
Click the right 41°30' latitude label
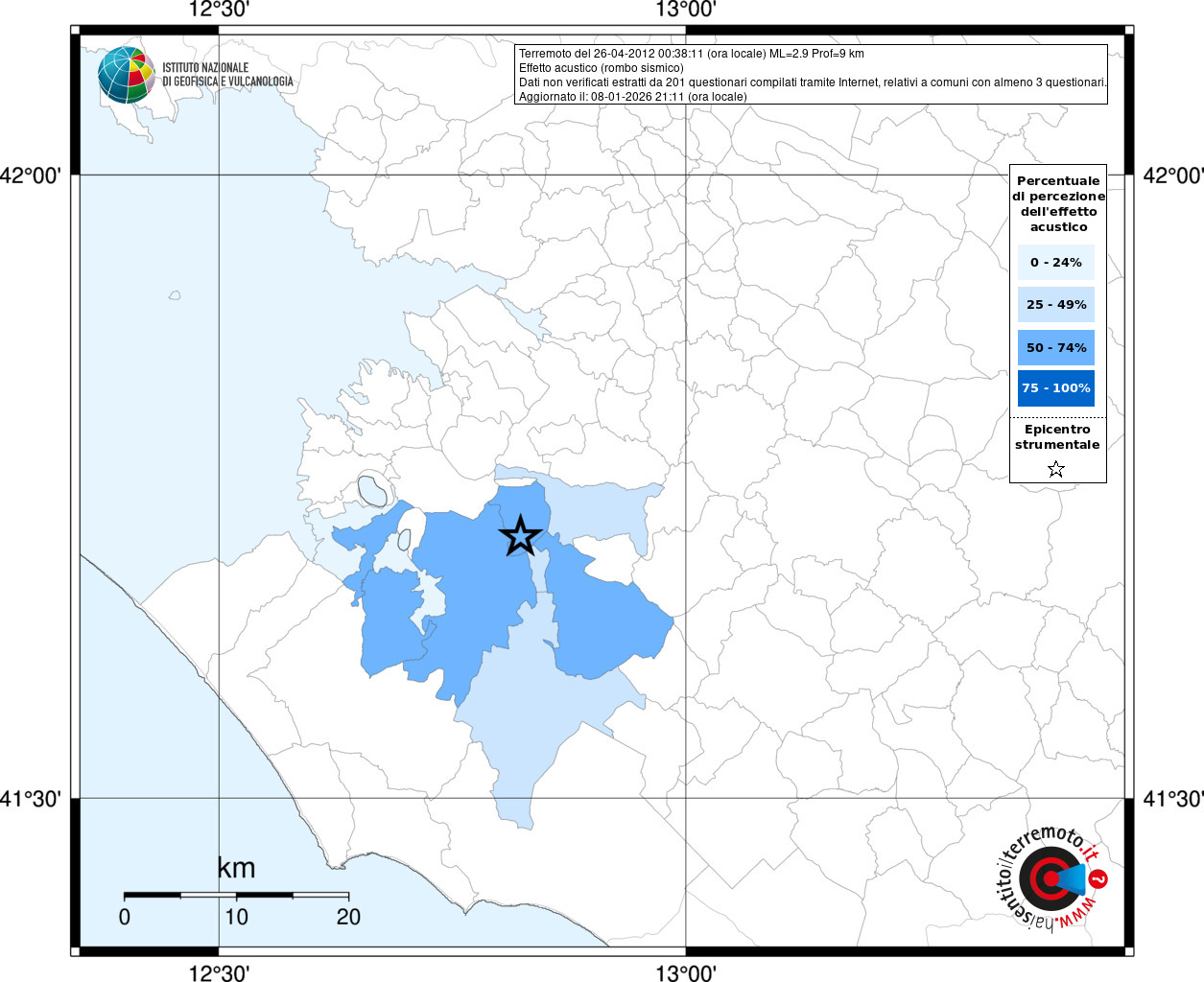click(x=1172, y=798)
